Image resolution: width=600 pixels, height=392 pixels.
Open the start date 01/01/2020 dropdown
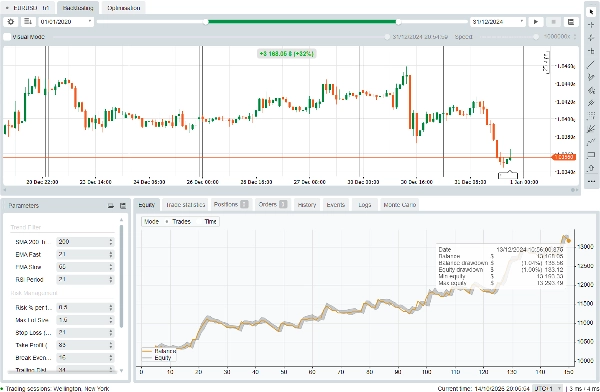click(x=66, y=22)
